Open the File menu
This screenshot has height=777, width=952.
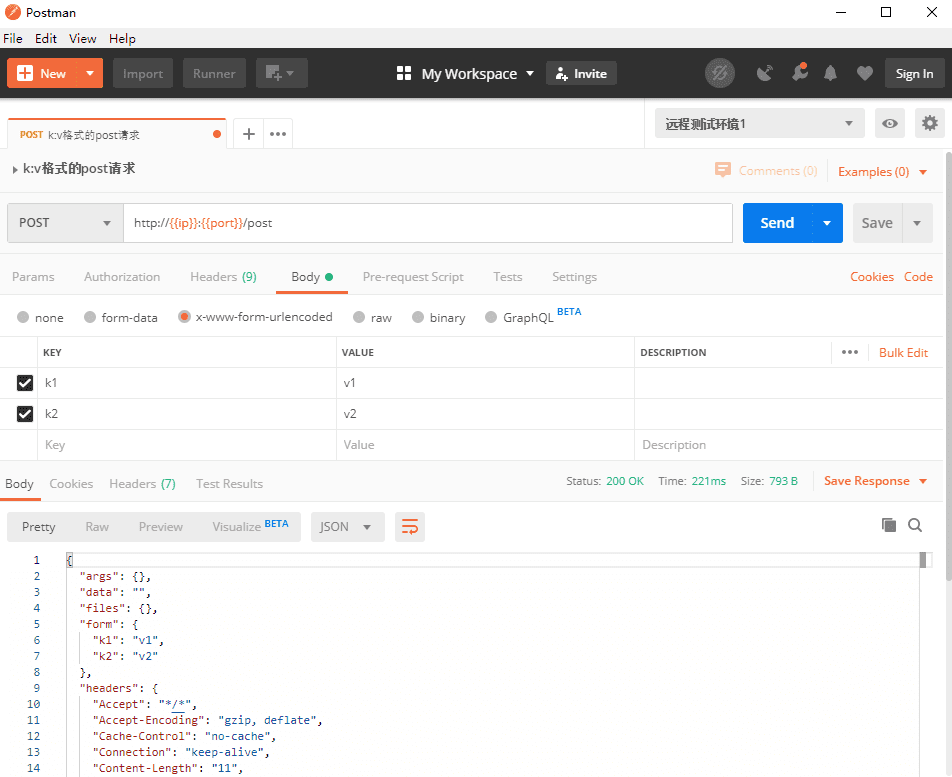click(x=13, y=38)
